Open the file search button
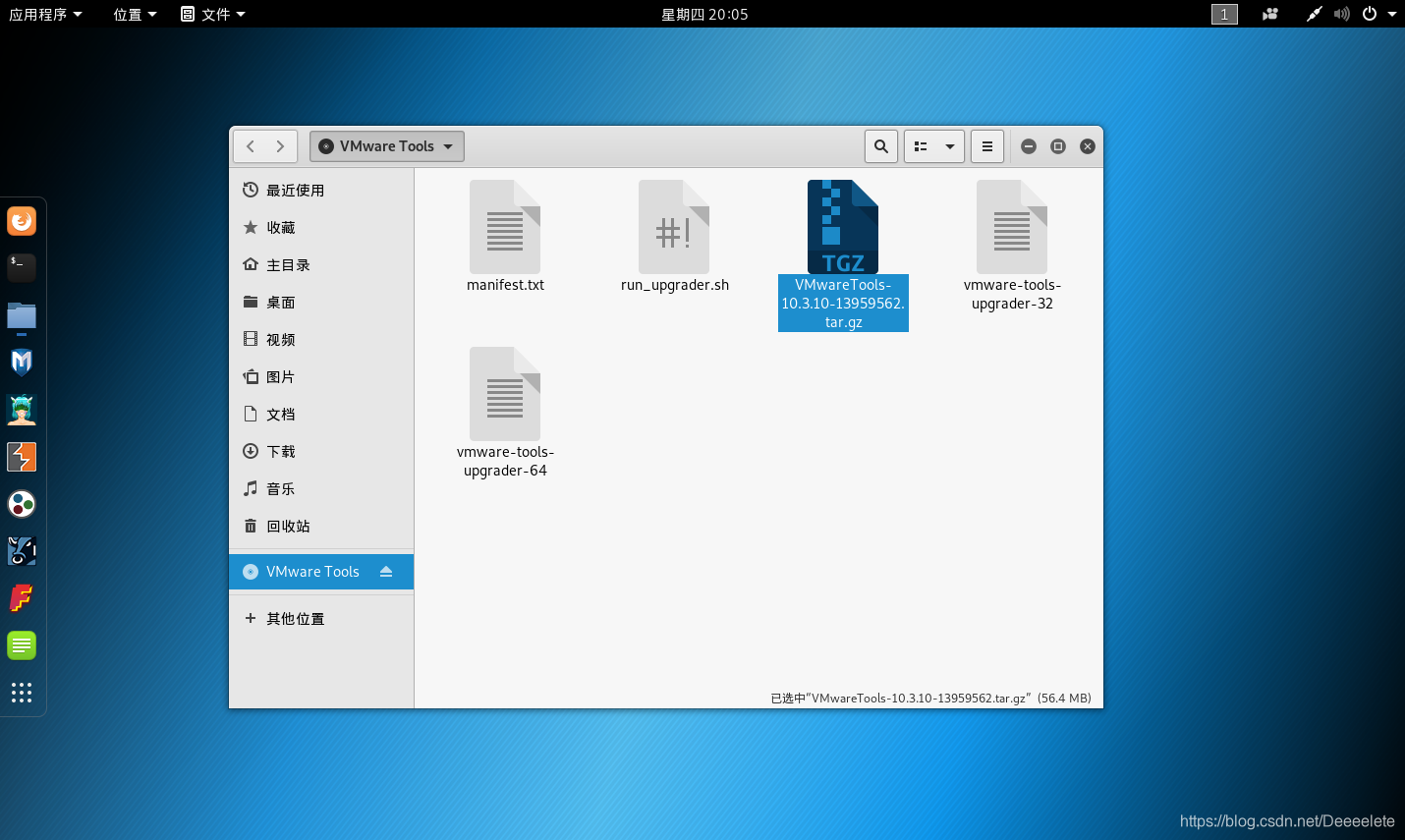The width and height of the screenshot is (1405, 840). pos(881,146)
